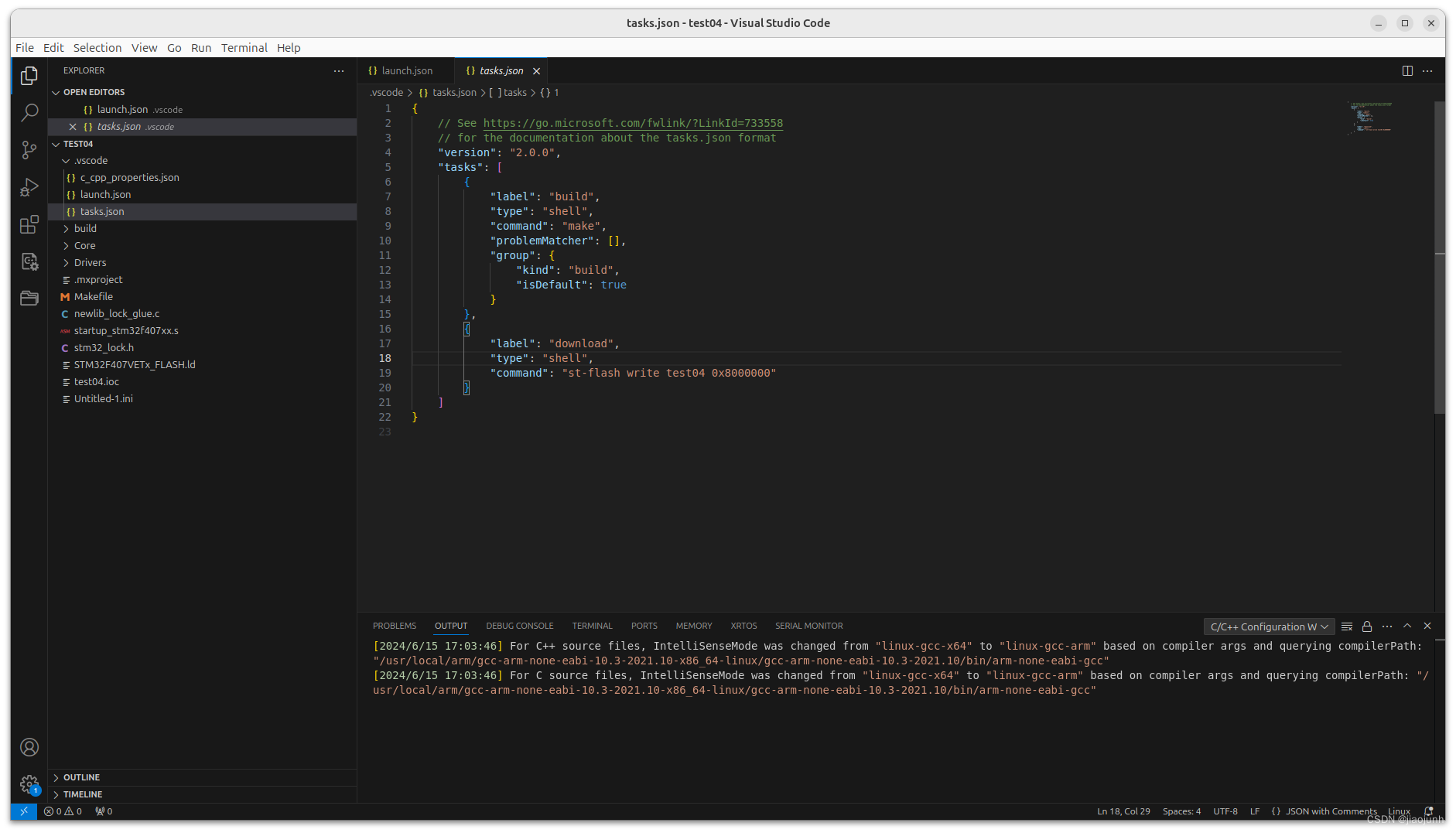Open the Manage gear icon

click(29, 784)
